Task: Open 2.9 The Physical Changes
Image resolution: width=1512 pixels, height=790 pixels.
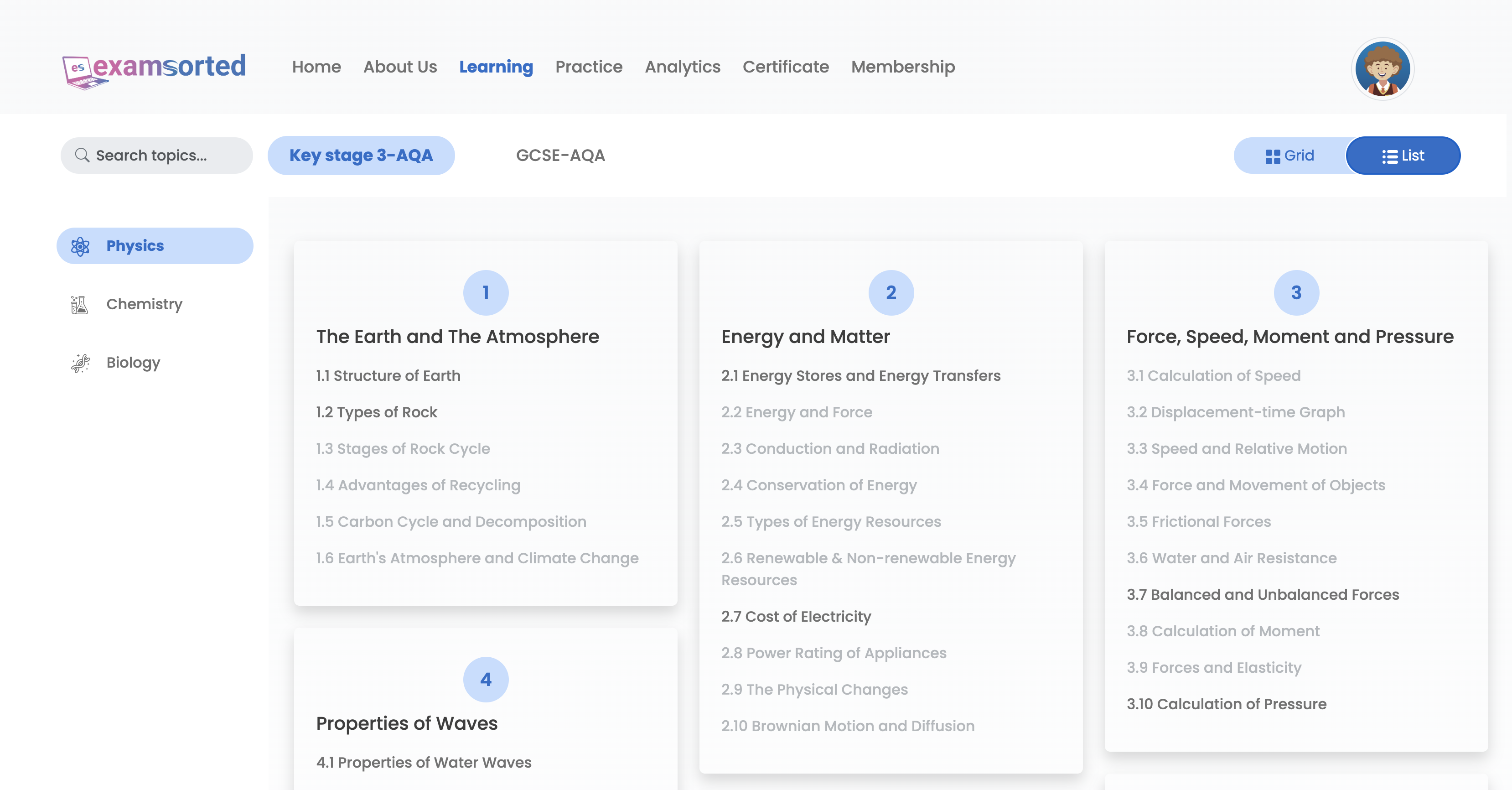Action: (814, 690)
